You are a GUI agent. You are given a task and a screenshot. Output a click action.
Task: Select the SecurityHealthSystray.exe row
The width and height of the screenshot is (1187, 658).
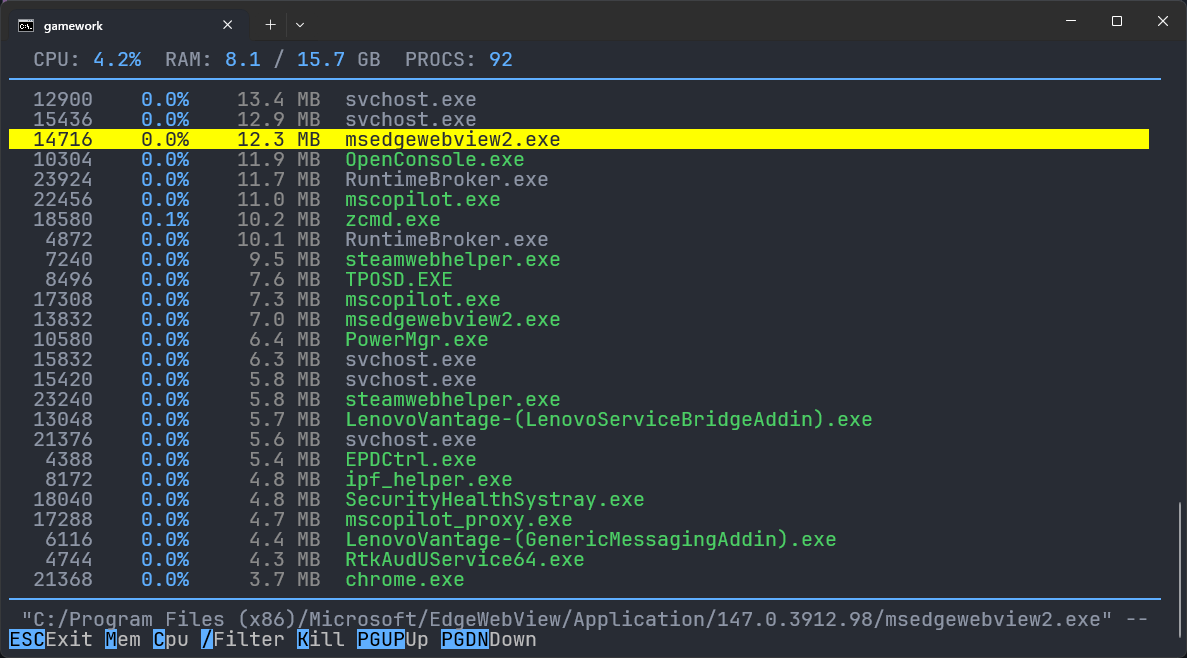[578, 500]
